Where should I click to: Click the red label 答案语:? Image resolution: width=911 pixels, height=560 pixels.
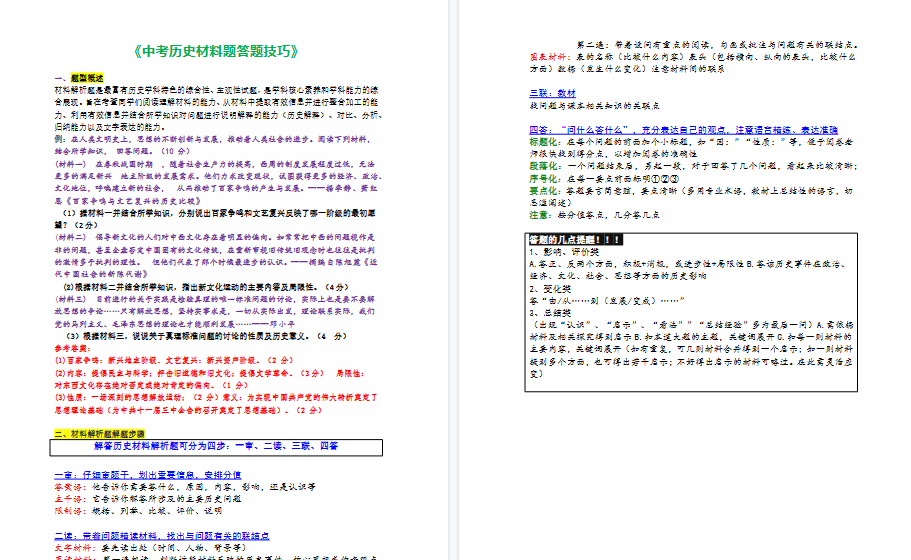(70, 487)
